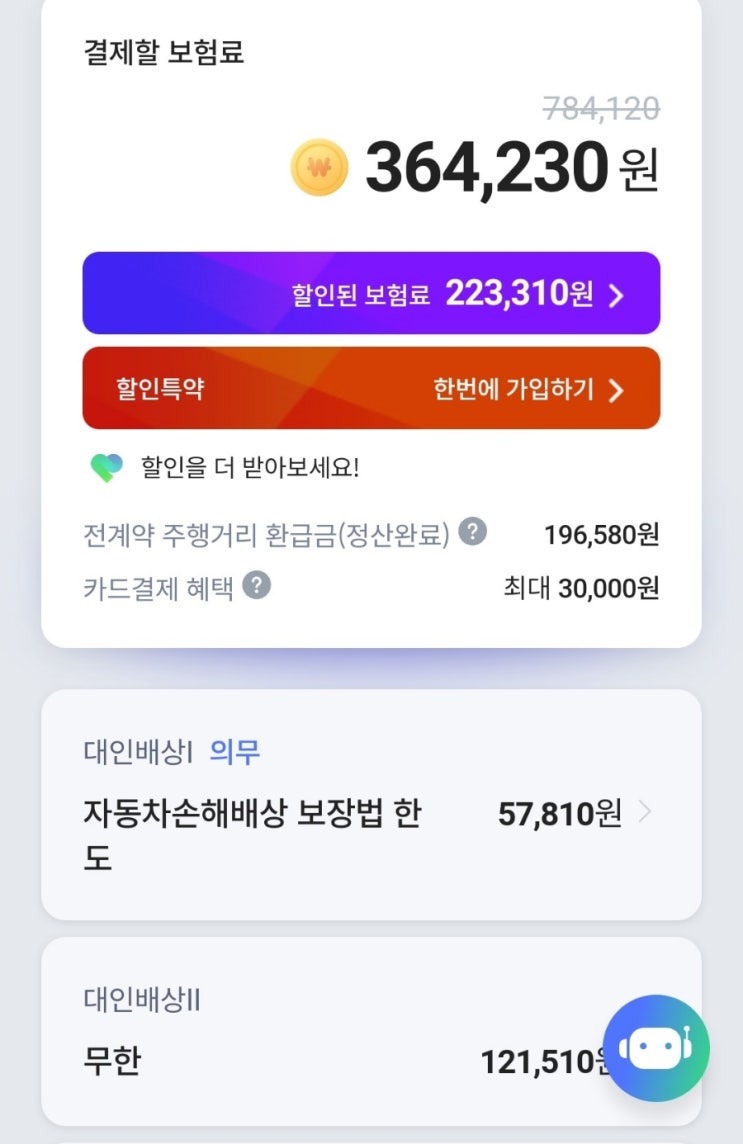Tap the 의무 label on 대인배상I
Viewport: 743px width, 1144px height.
(235, 752)
